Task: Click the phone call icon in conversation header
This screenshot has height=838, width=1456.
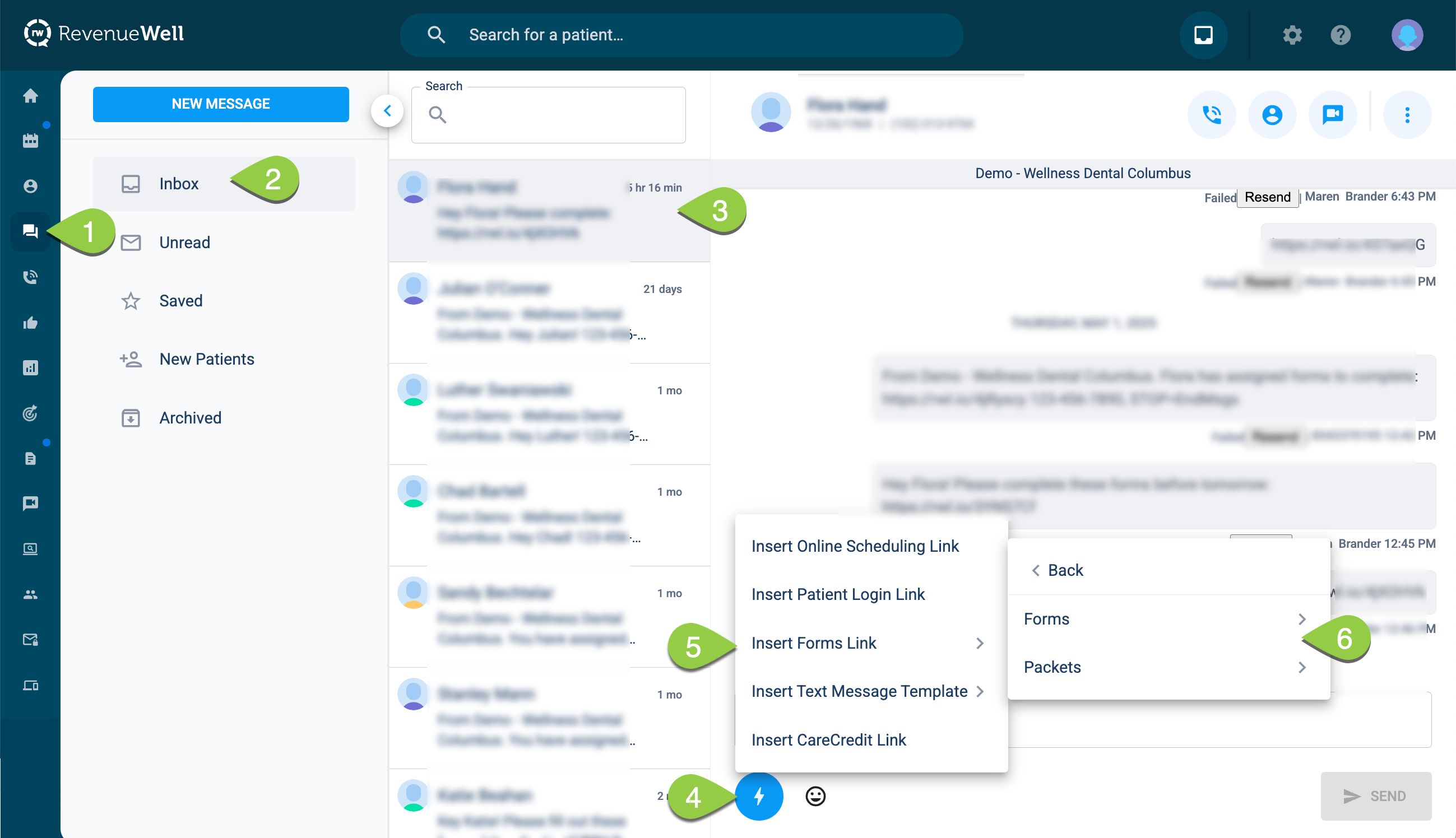Action: pos(1211,114)
